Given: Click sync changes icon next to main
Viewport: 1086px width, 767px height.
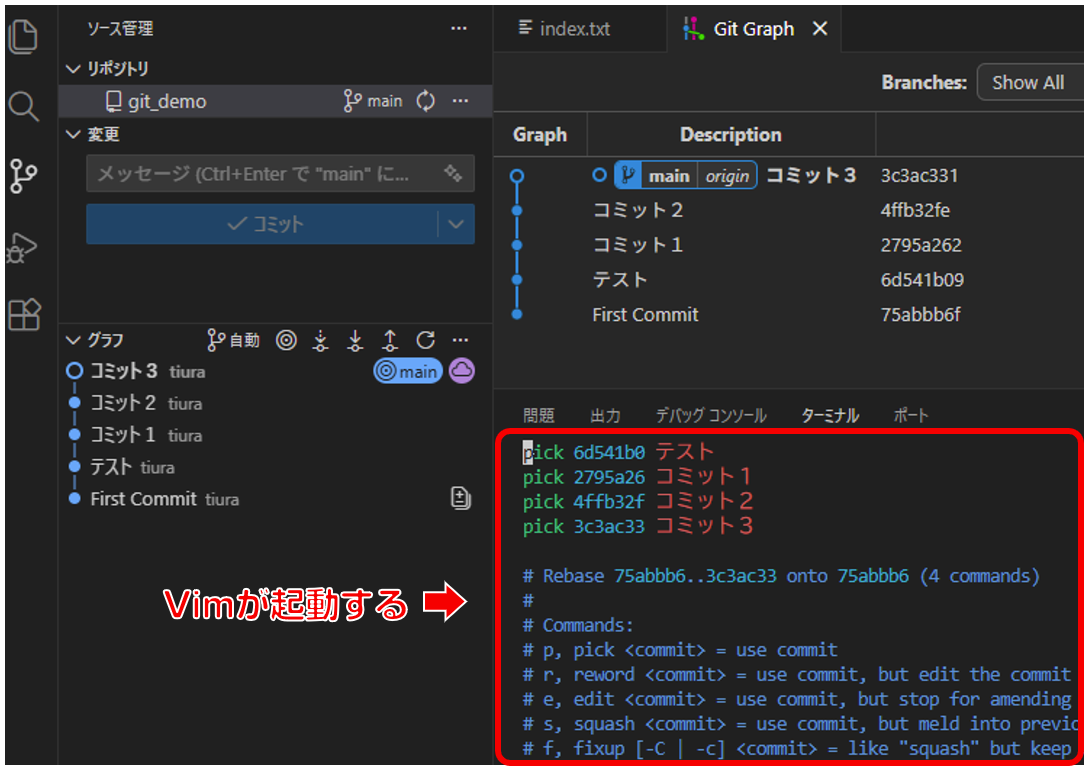Looking at the screenshot, I should click(x=426, y=101).
